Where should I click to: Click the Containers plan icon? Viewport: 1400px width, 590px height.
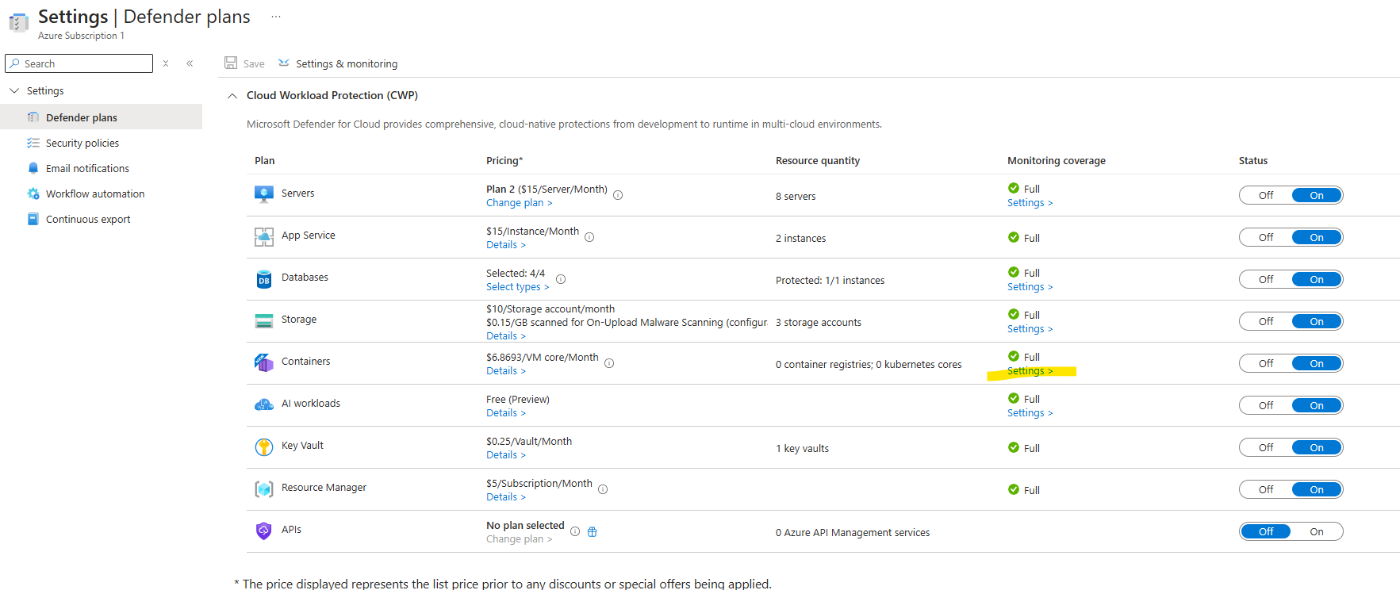[264, 363]
